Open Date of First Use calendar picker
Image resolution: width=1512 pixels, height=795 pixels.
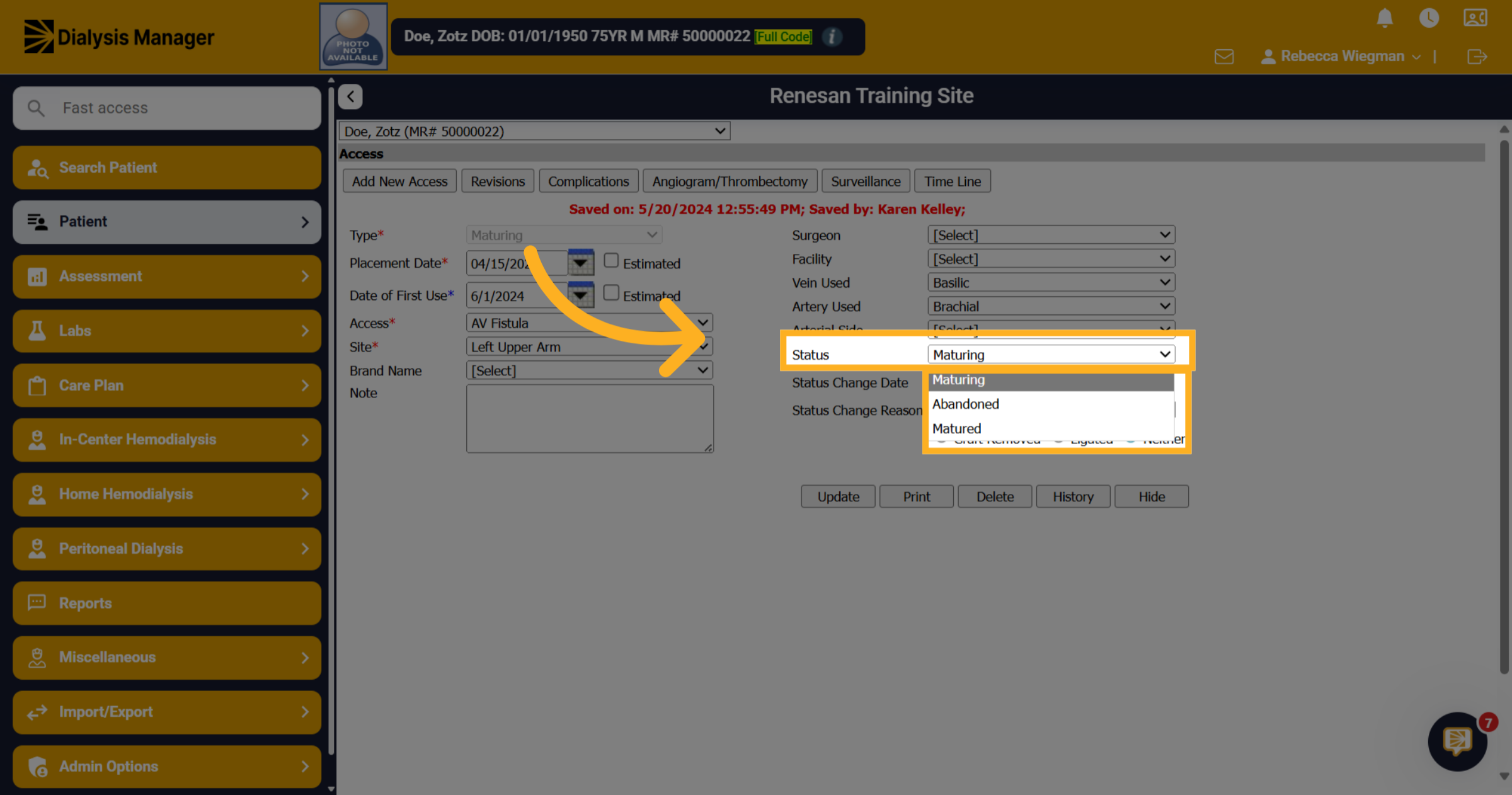[580, 294]
